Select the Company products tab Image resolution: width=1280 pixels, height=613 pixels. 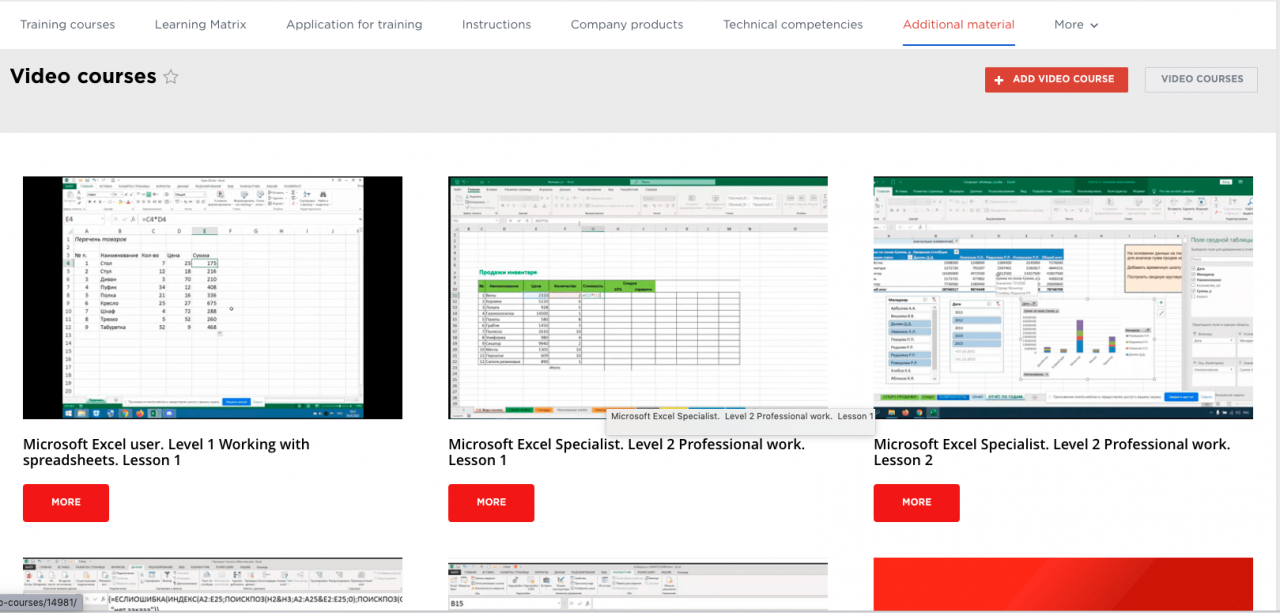(x=627, y=24)
